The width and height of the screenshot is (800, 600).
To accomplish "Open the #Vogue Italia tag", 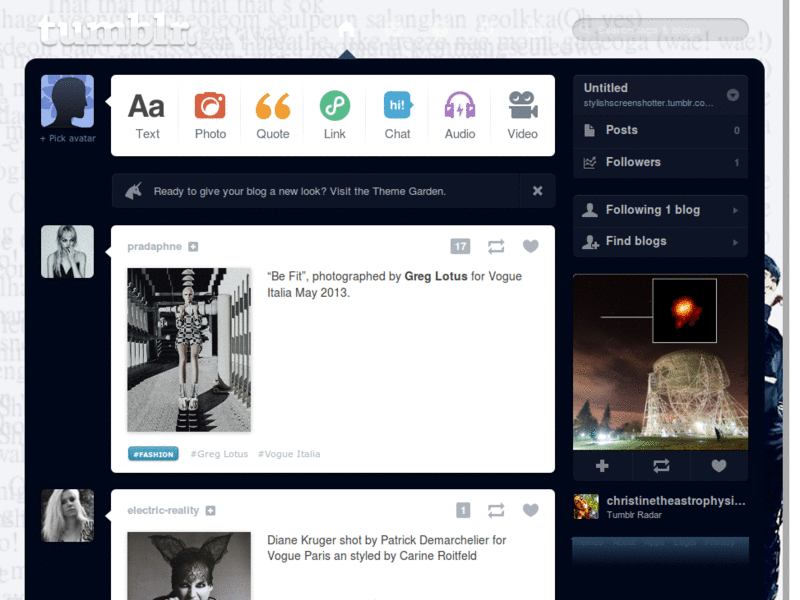I will coord(289,454).
